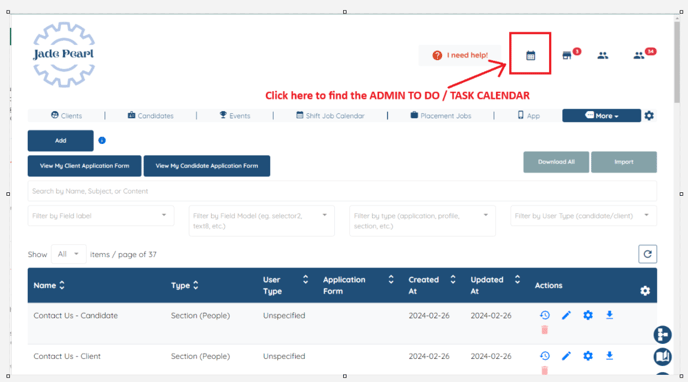Image resolution: width=688 pixels, height=382 pixels.
Task: Click View My Client Application Form
Action: tap(85, 166)
